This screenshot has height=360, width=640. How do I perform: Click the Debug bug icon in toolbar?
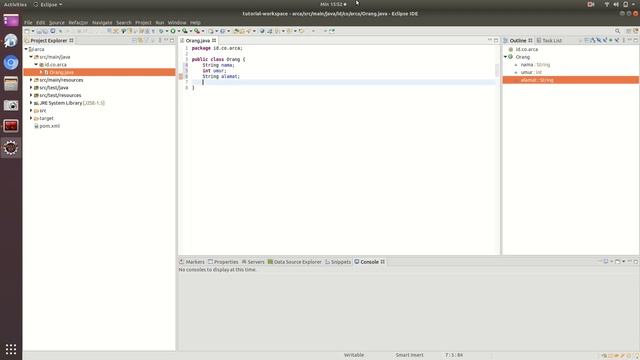point(161,31)
